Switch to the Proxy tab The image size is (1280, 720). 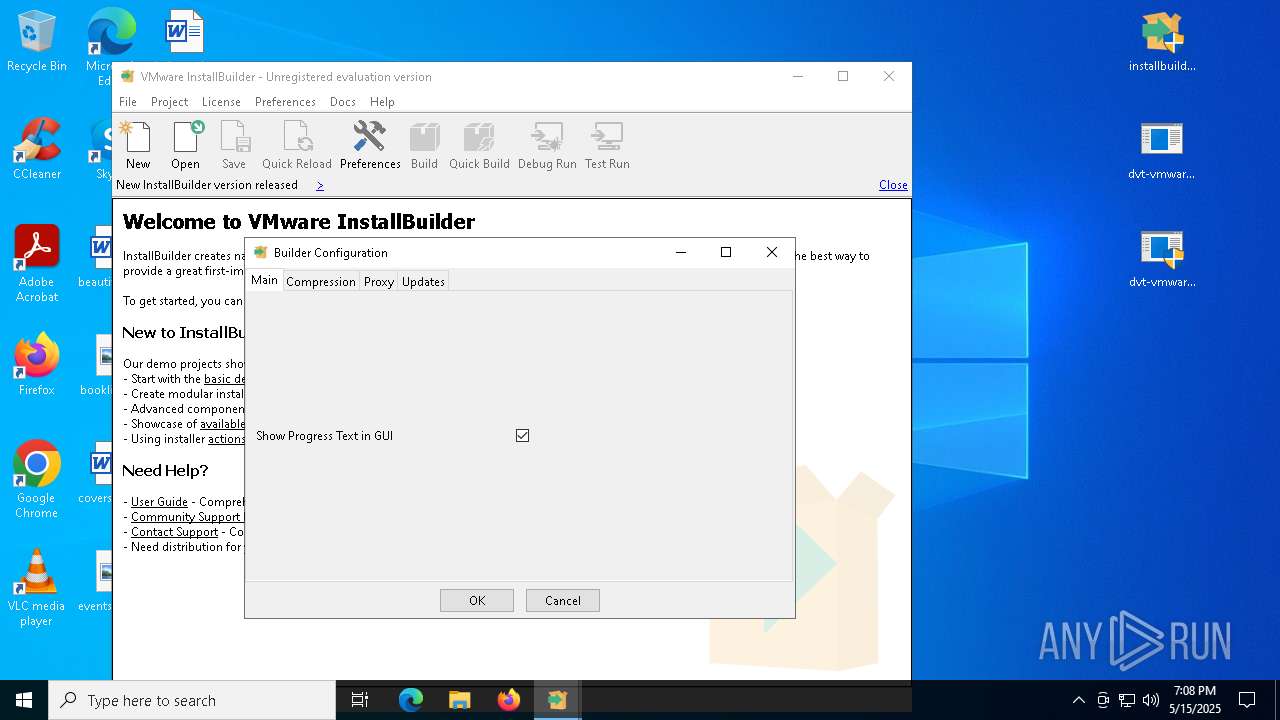coord(379,282)
